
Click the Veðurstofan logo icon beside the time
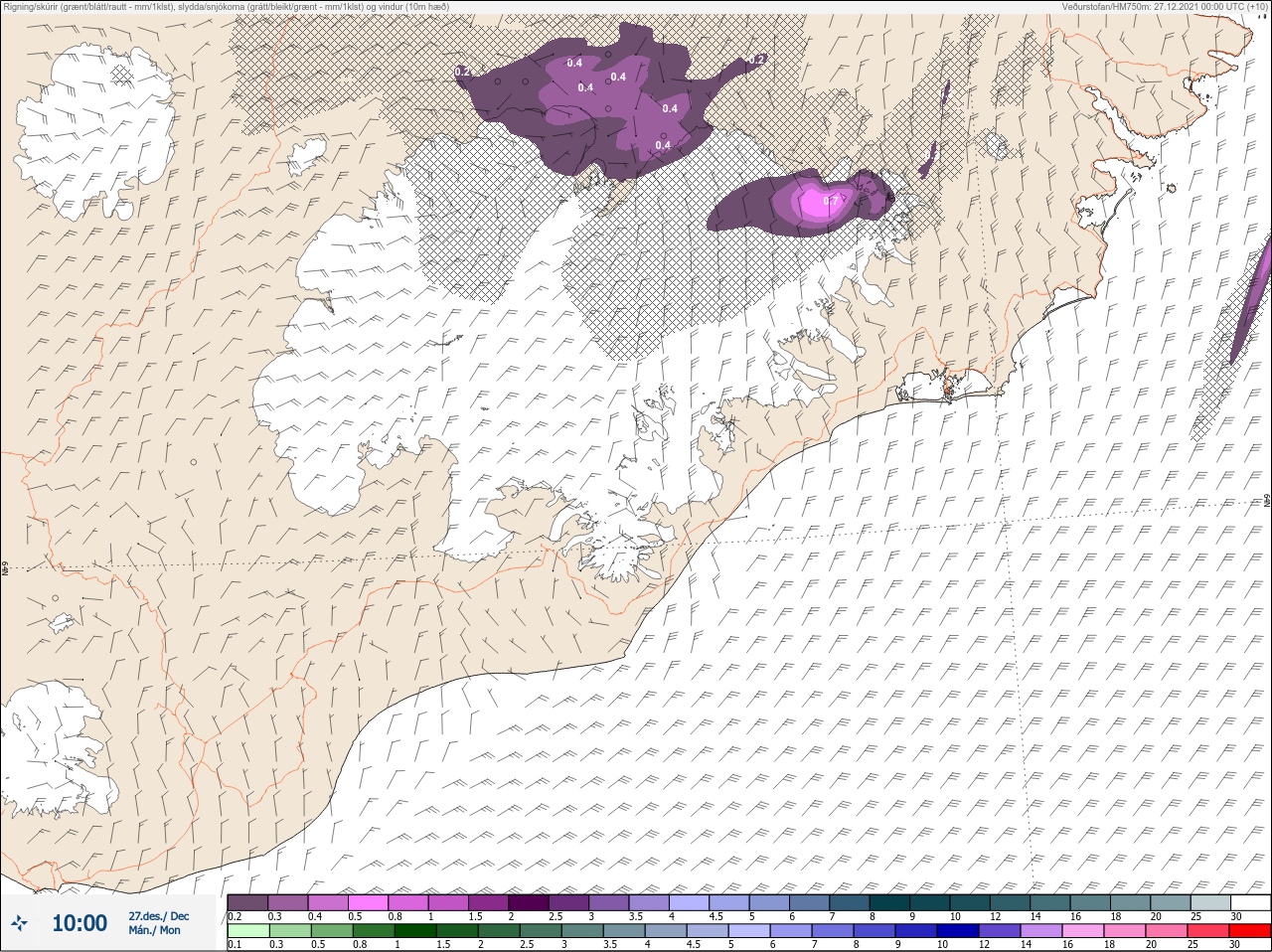tap(19, 923)
